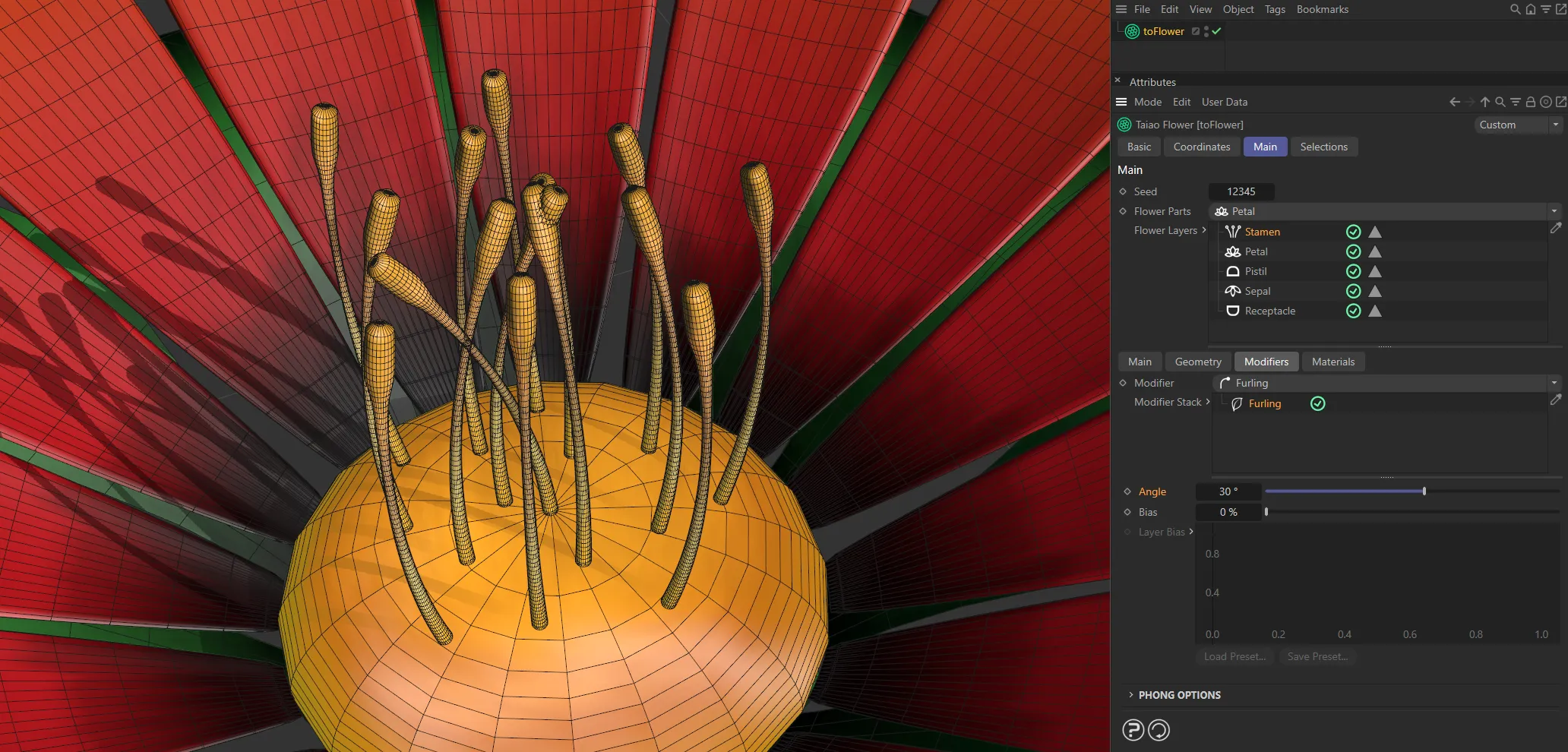Select the Pistil icon
The height and width of the screenshot is (752, 1568).
pyautogui.click(x=1232, y=271)
